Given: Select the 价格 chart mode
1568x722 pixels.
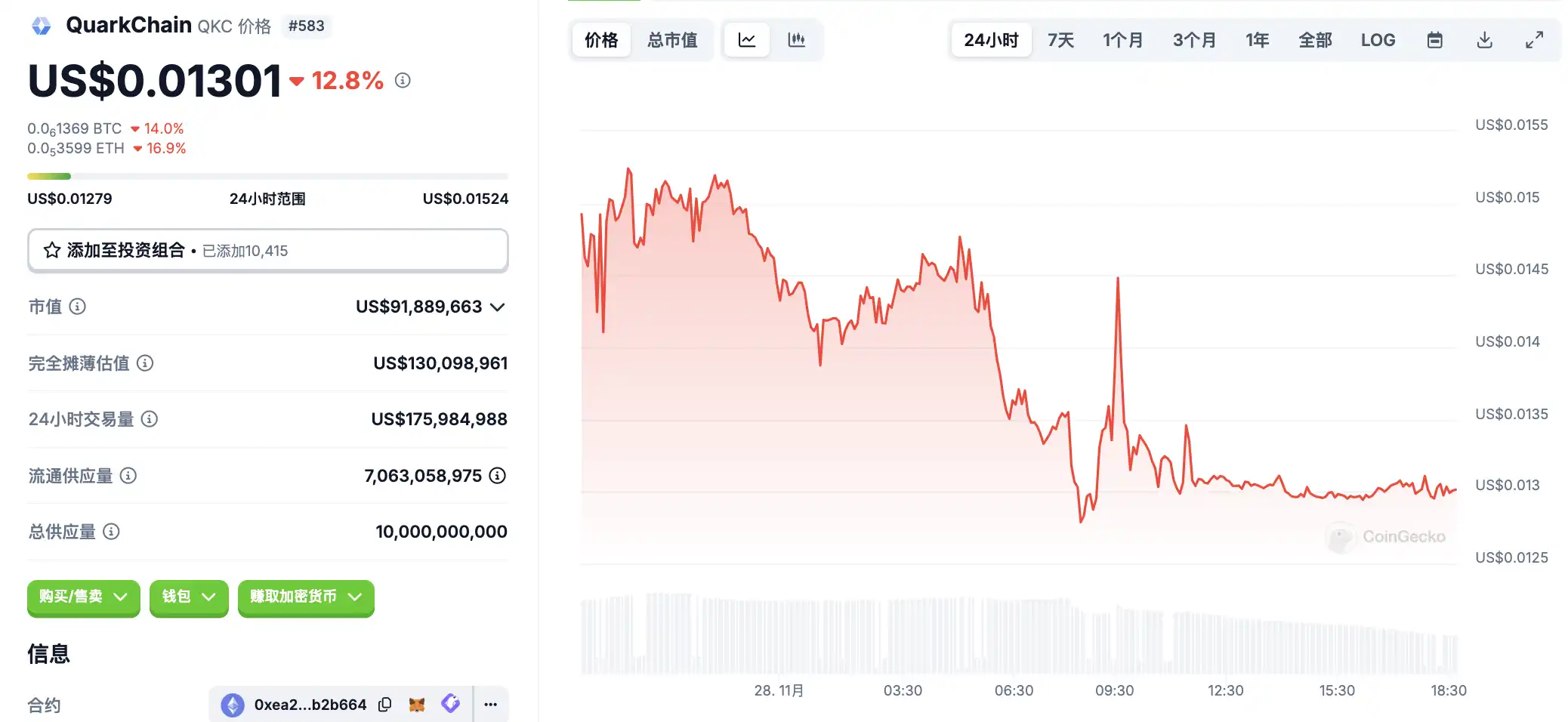Looking at the screenshot, I should pyautogui.click(x=601, y=40).
